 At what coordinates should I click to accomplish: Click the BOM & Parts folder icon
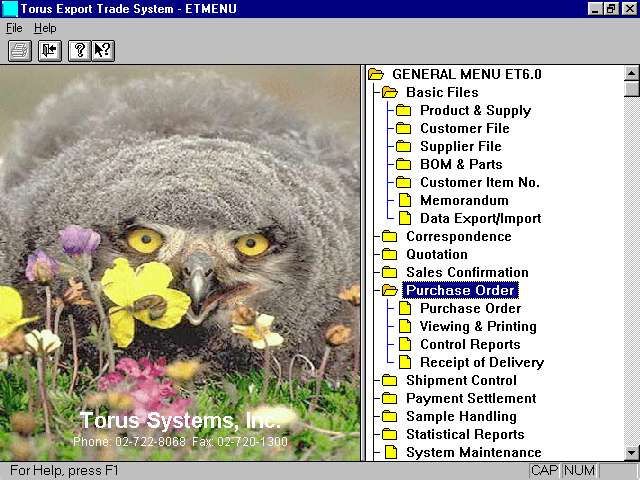coord(404,164)
